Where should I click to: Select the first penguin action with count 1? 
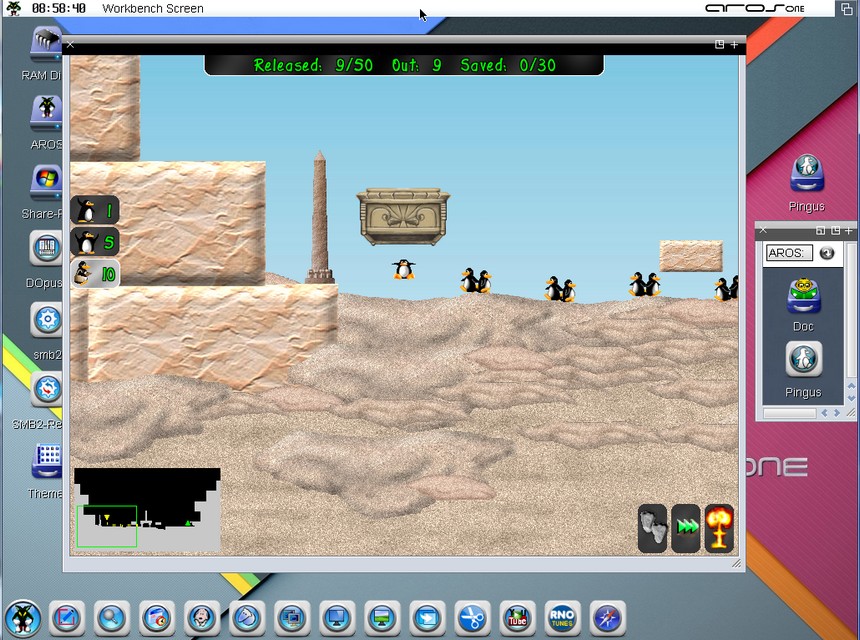point(95,210)
